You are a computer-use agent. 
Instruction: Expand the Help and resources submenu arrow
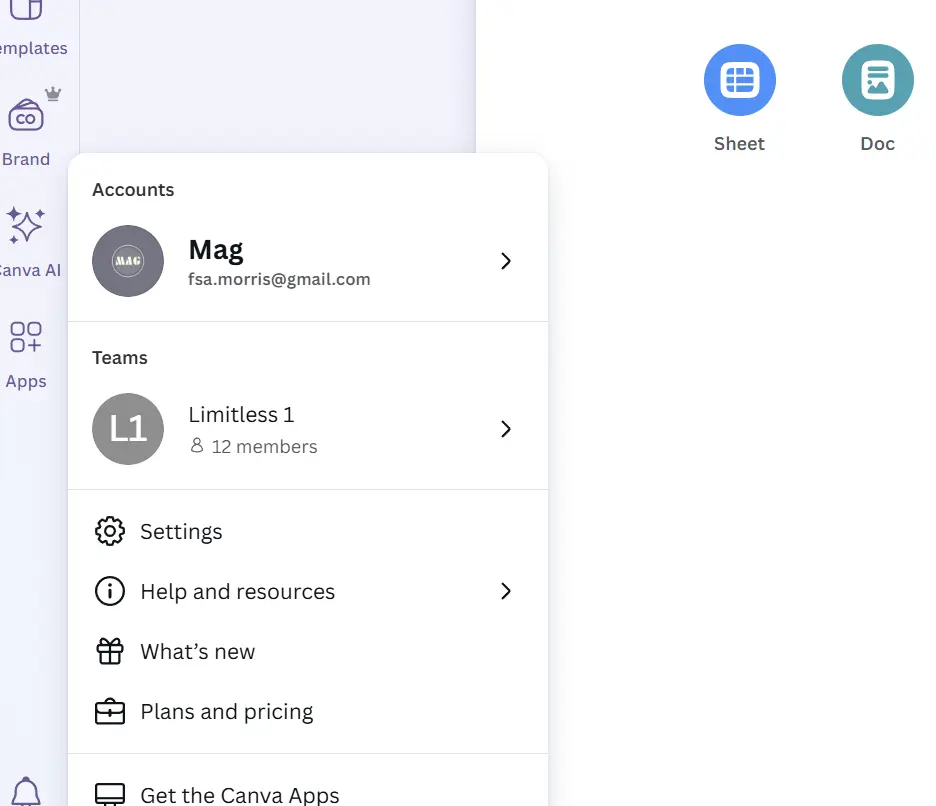tap(506, 591)
